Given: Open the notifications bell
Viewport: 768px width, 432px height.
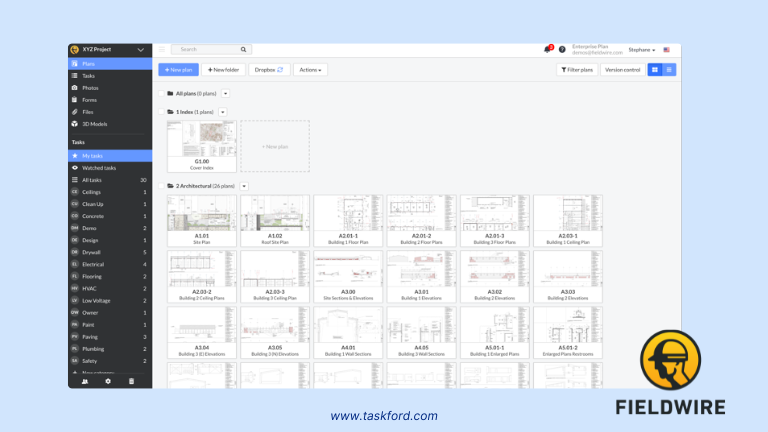Looking at the screenshot, I should click(x=547, y=49).
